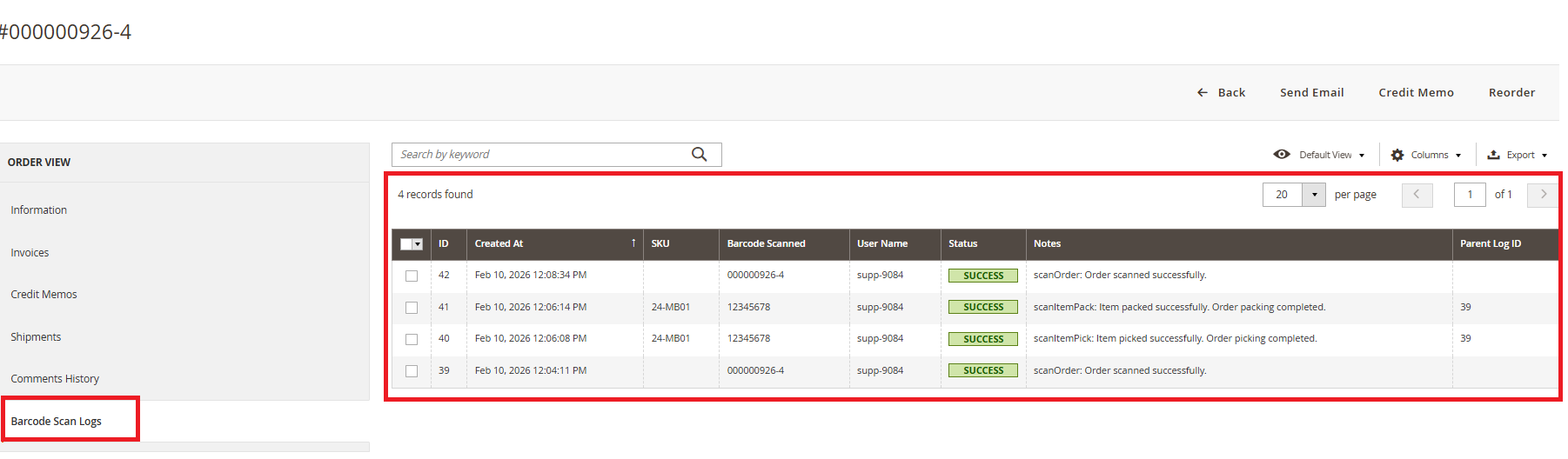Click the Columns gear icon
The image size is (1568, 459).
[x=1397, y=155]
